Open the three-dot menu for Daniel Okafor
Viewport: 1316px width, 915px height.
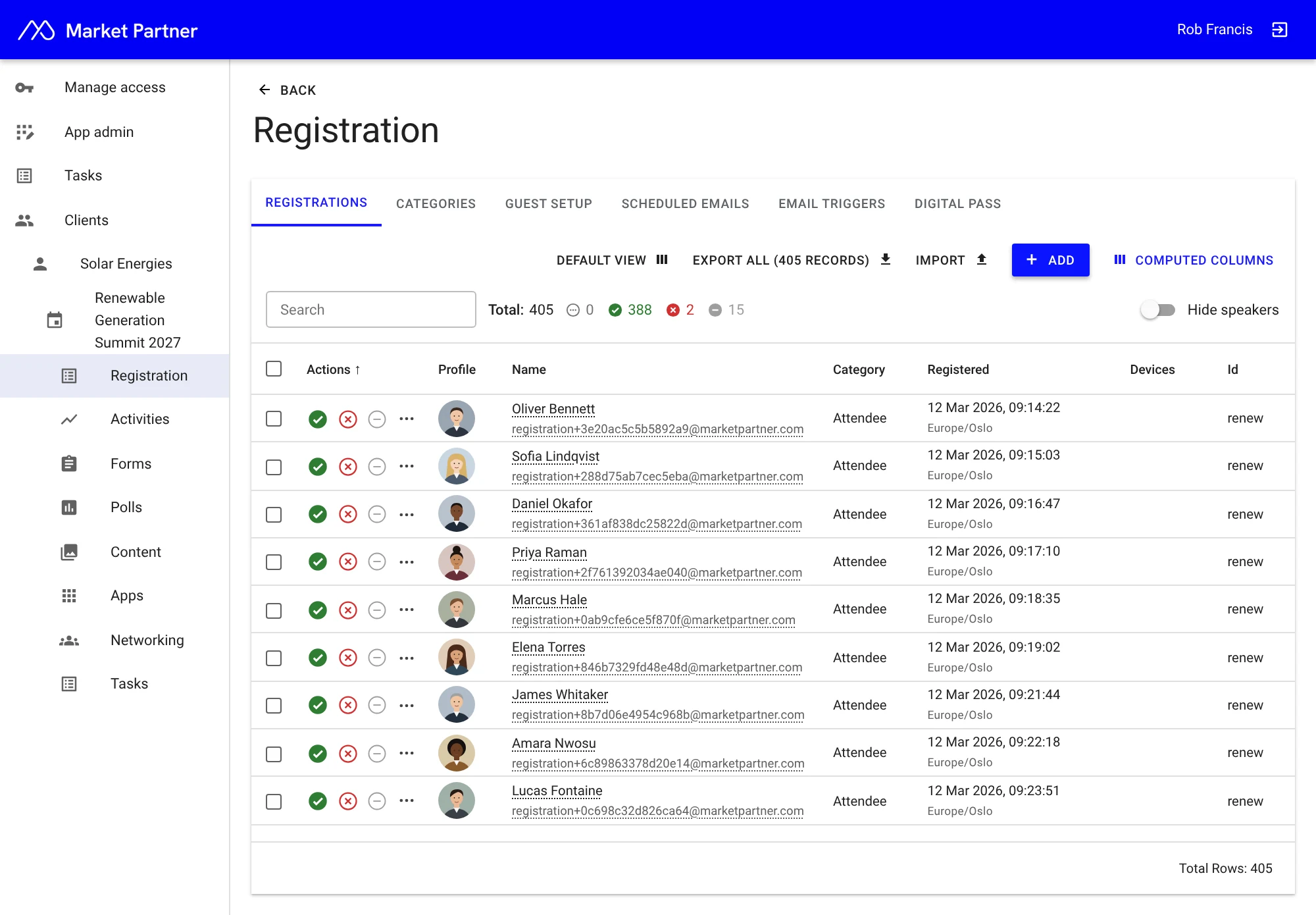point(407,514)
